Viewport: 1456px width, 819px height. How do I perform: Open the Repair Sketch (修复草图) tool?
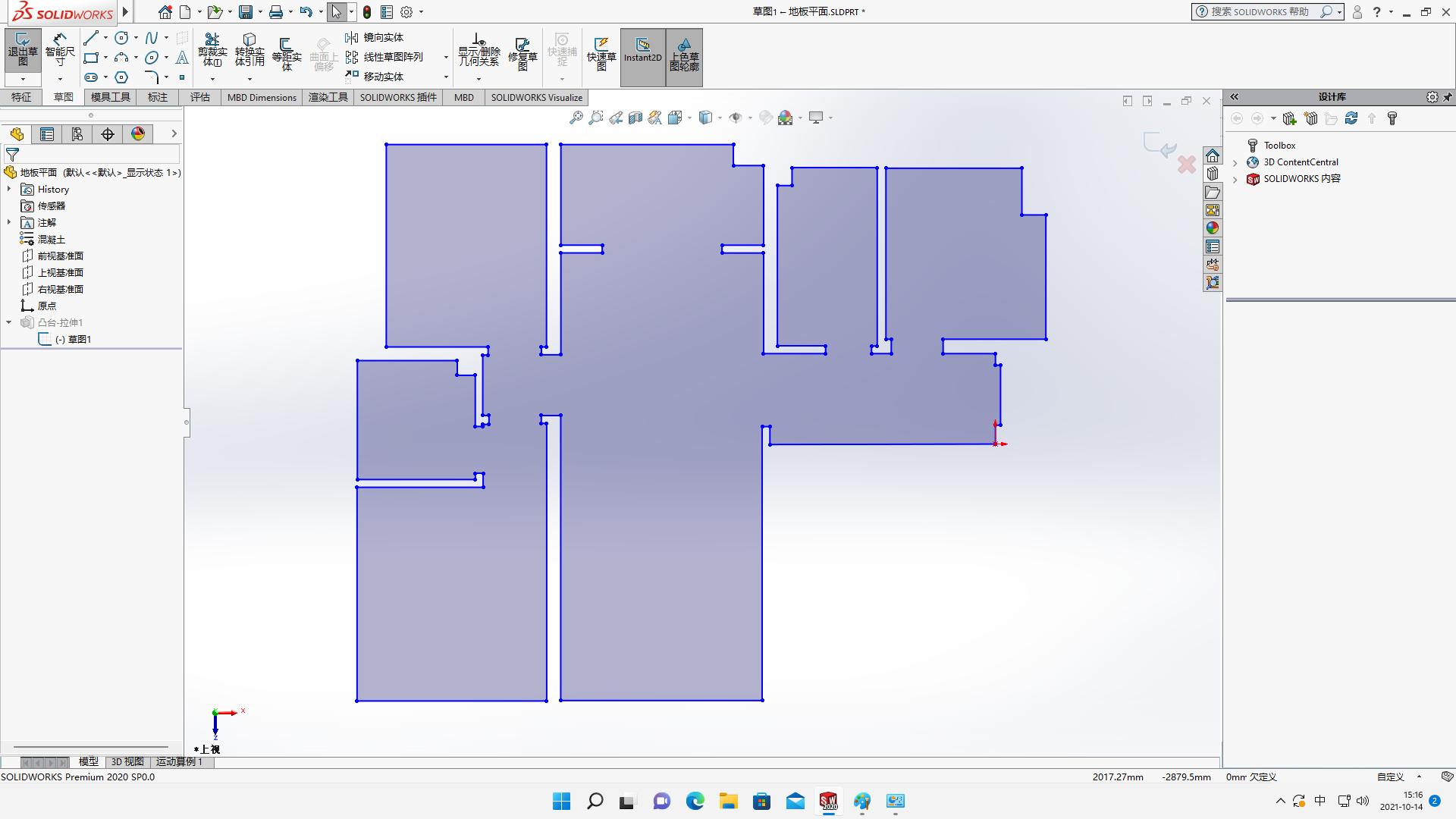point(522,53)
